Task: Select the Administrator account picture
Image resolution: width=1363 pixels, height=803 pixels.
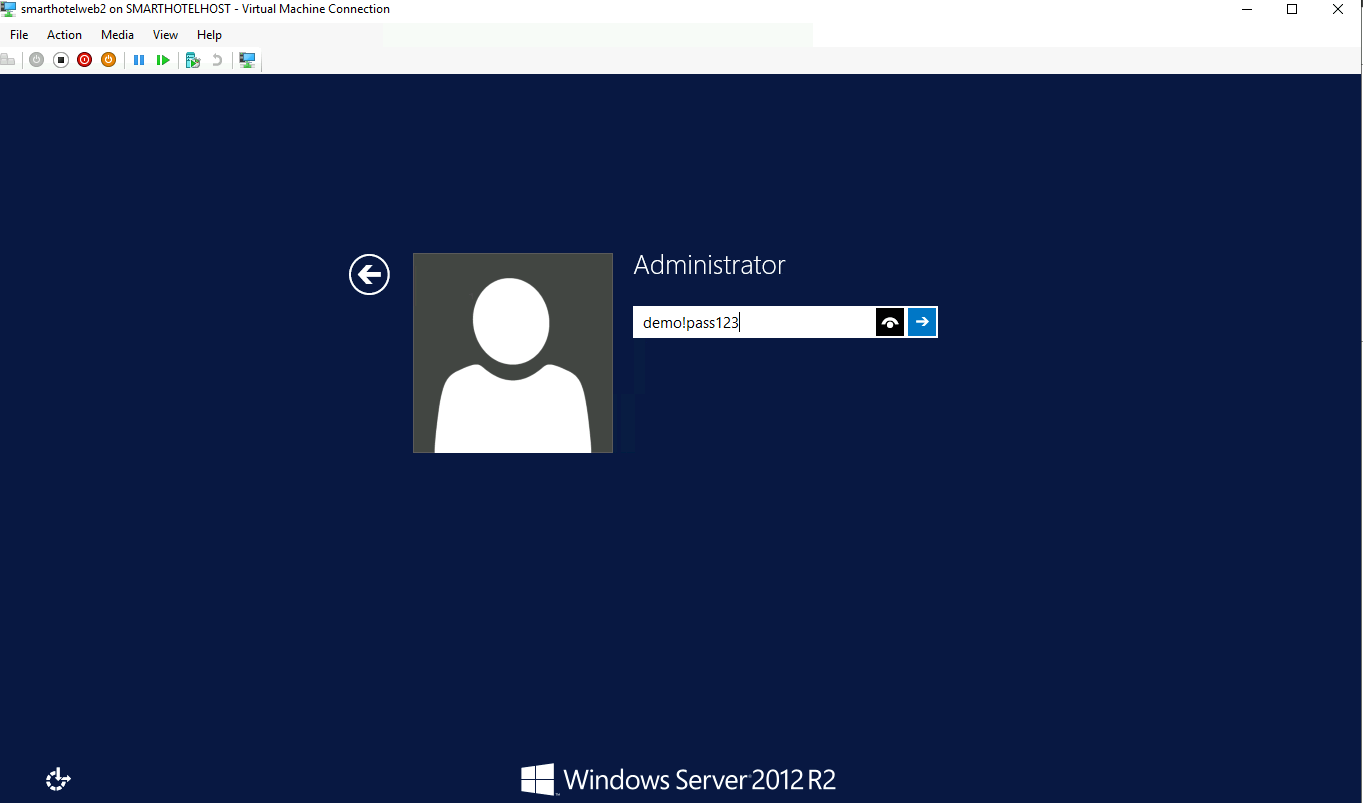Action: point(513,353)
